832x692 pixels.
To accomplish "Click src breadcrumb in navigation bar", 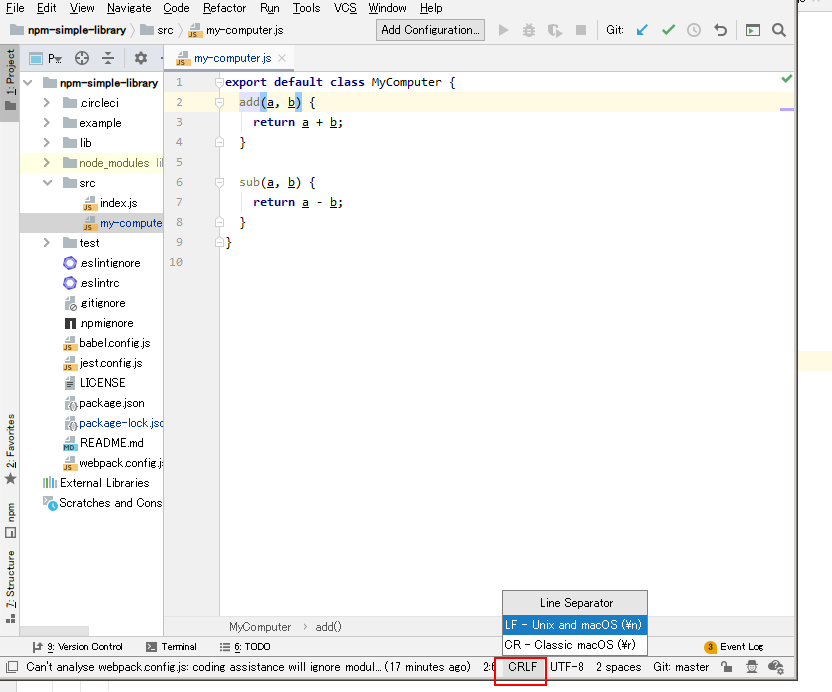I will point(157,30).
